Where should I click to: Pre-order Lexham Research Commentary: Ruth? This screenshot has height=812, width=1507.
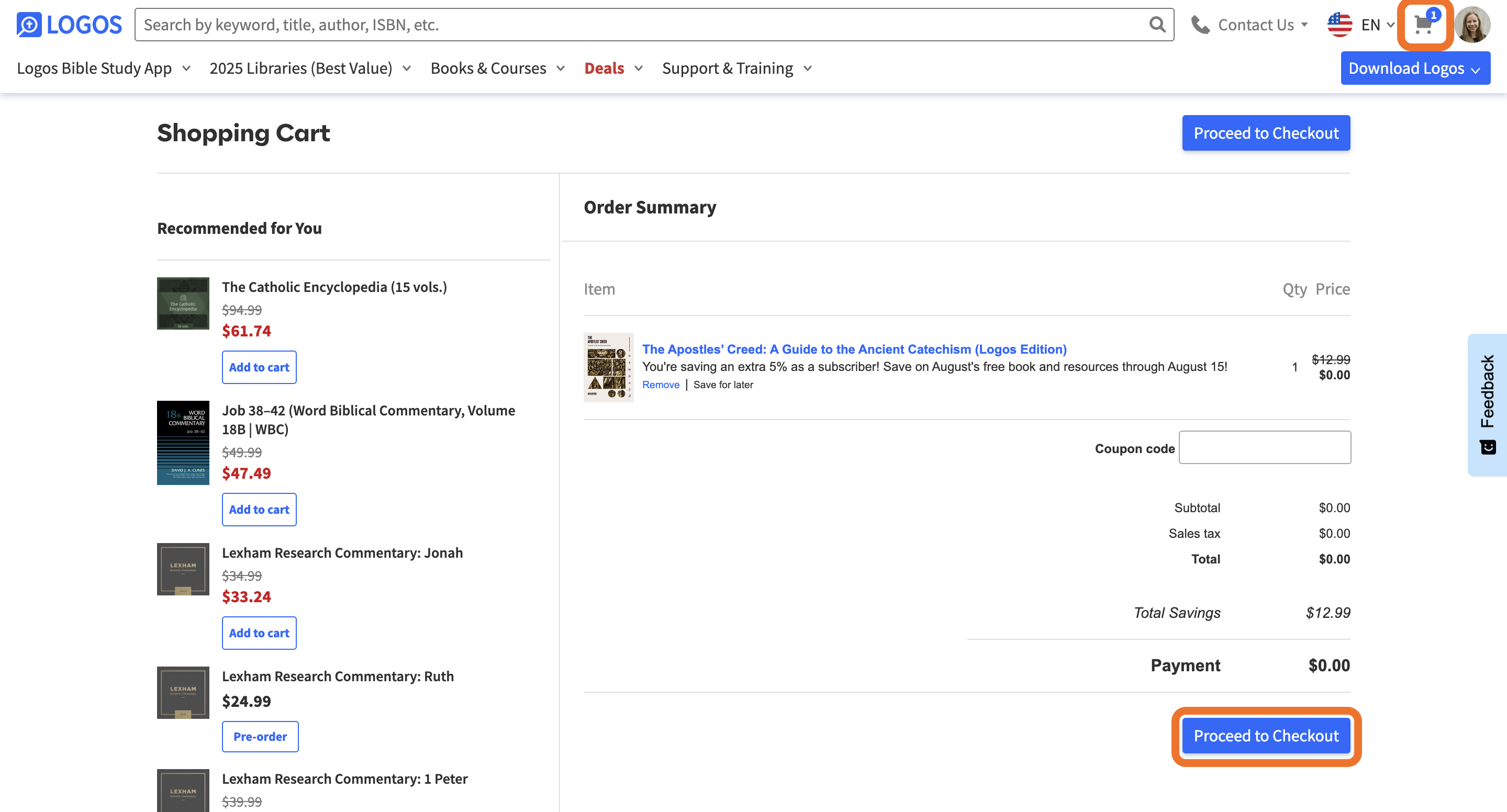[x=260, y=736]
